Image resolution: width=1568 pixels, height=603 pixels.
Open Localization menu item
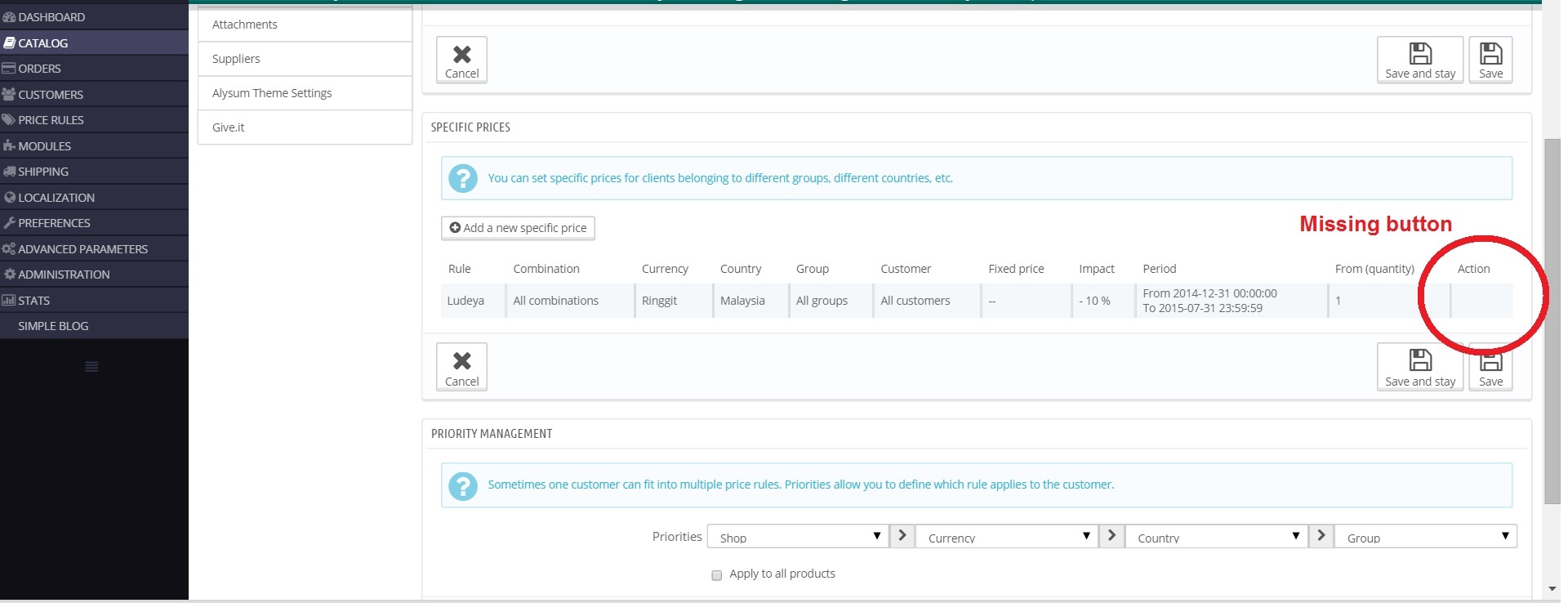click(x=94, y=197)
